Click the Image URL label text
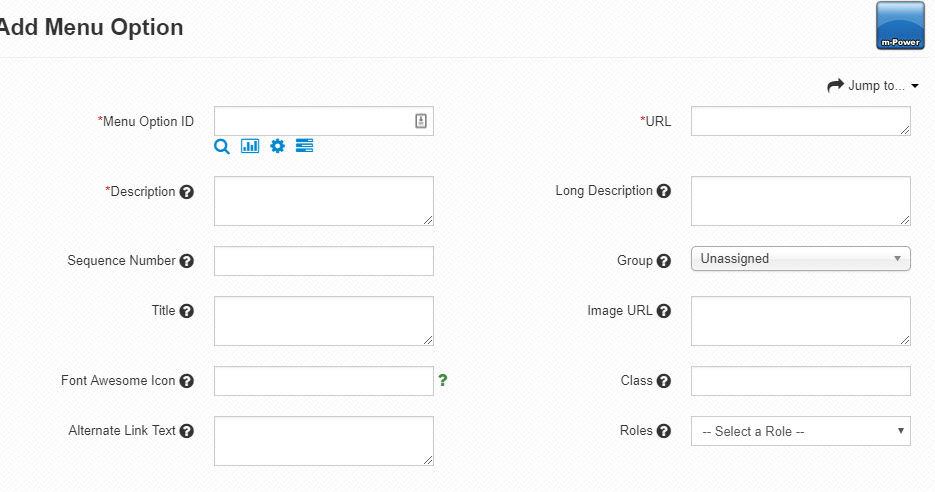 tap(620, 311)
